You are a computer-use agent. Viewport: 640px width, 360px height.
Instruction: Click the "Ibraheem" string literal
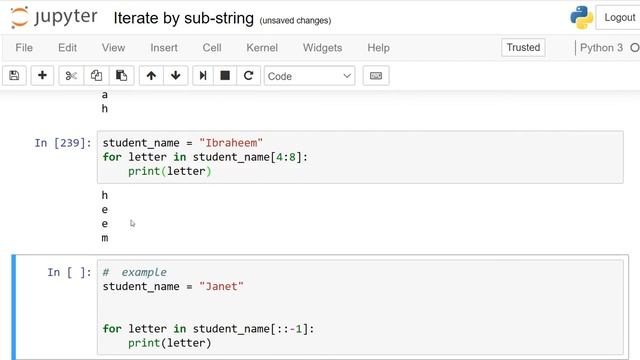[x=231, y=143]
